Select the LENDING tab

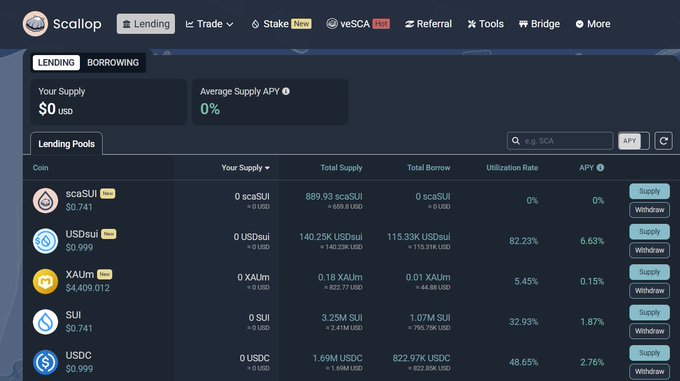[x=56, y=62]
